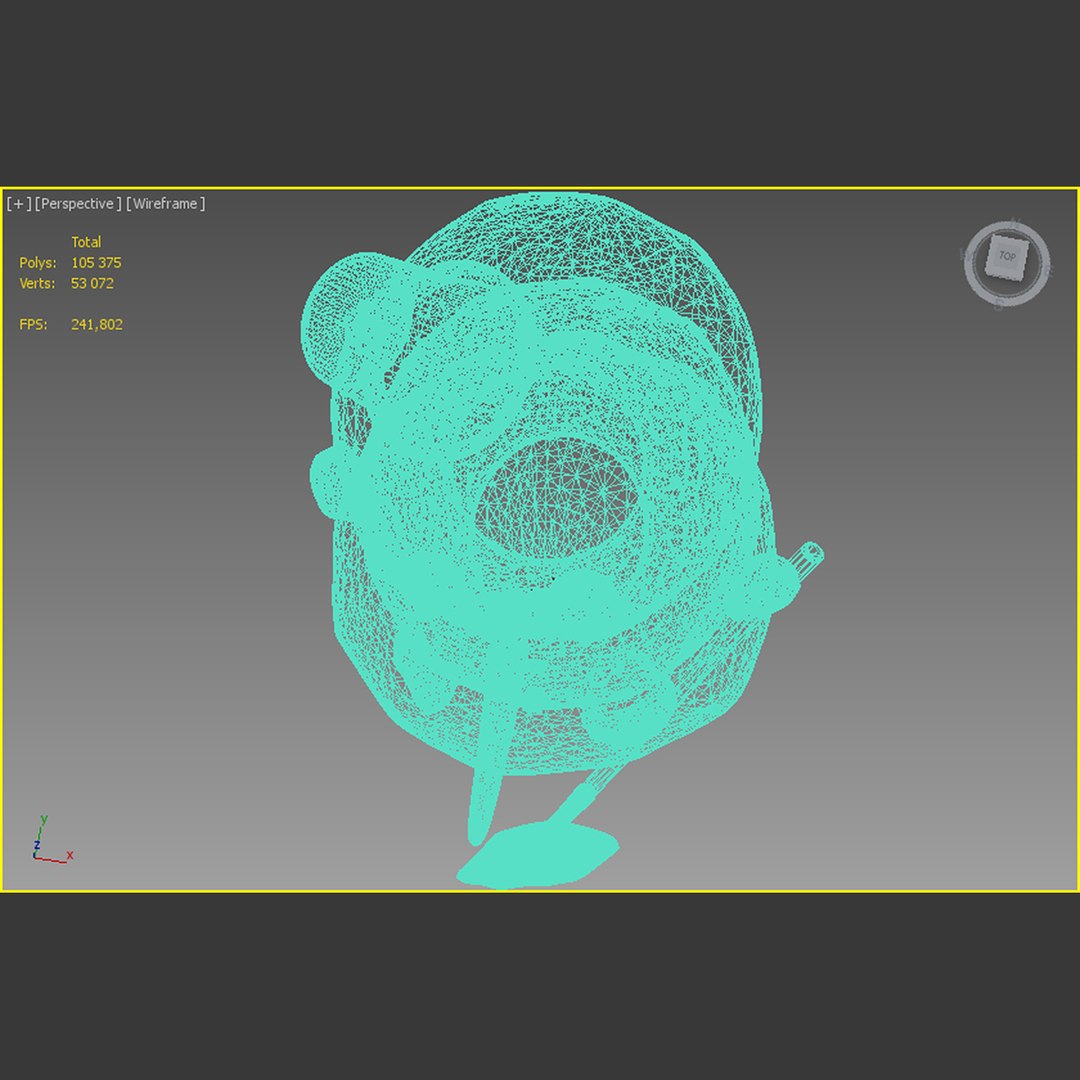The height and width of the screenshot is (1080, 1080).
Task: Open the Perspective viewport label menu
Action: pyautogui.click(x=78, y=204)
